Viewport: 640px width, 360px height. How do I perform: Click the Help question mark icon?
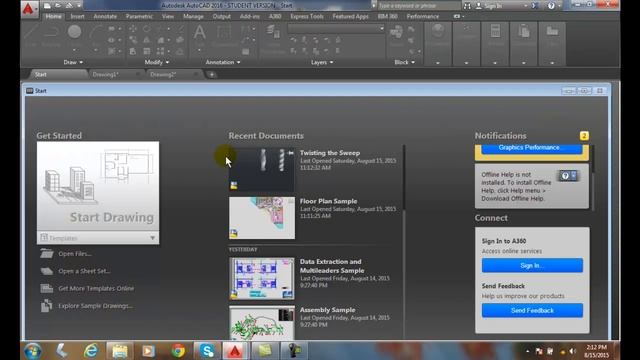(x=551, y=6)
